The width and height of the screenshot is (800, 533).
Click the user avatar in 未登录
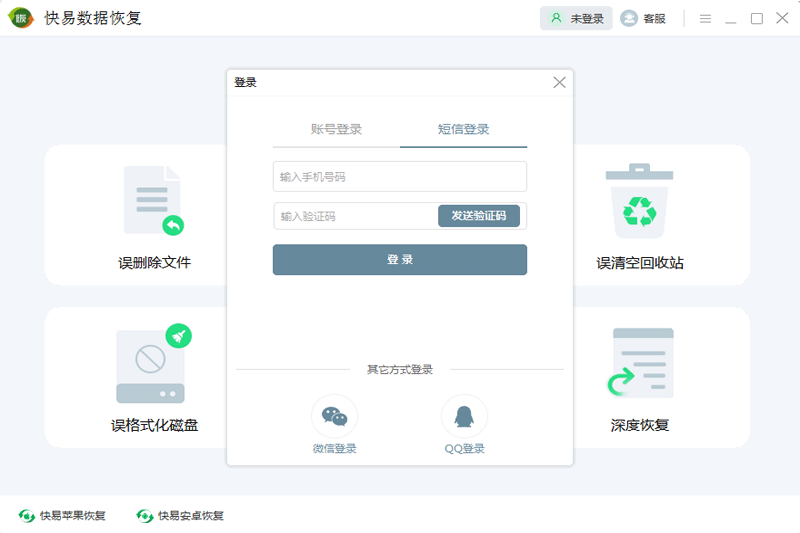556,18
